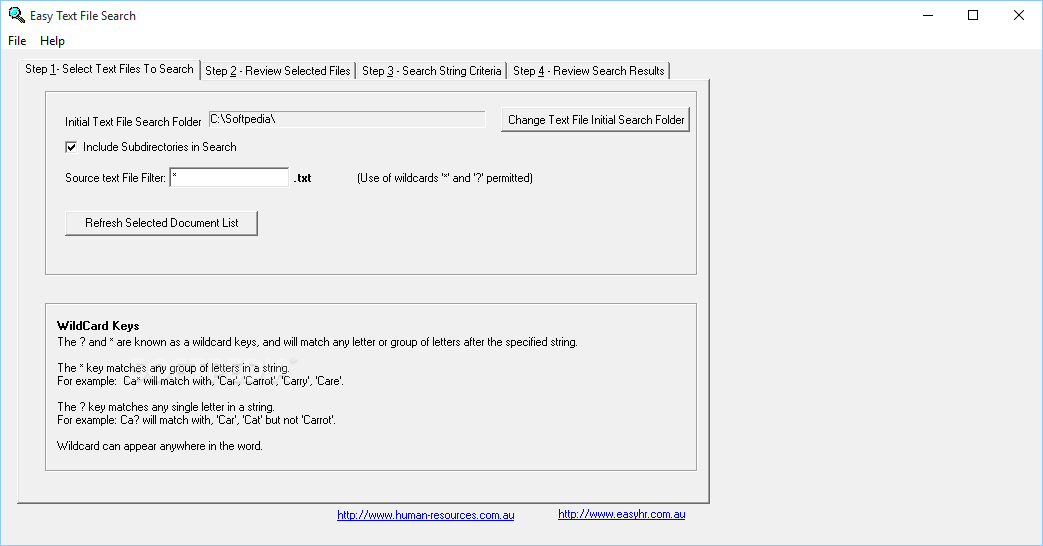Click Change Text File Initial Search Folder

[x=595, y=120]
